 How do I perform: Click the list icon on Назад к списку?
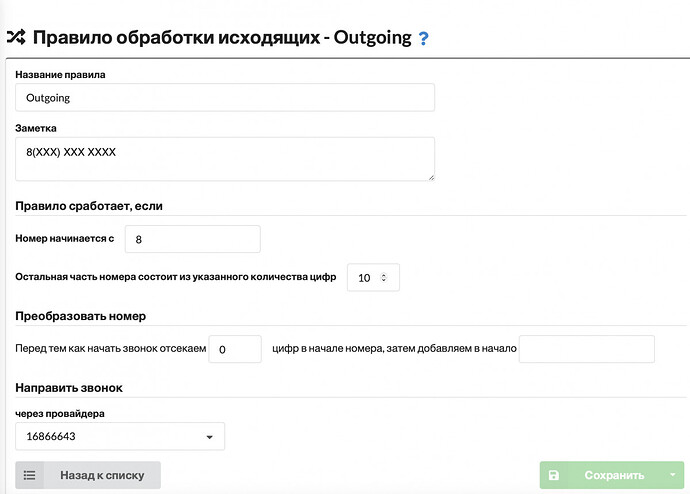coord(29,475)
